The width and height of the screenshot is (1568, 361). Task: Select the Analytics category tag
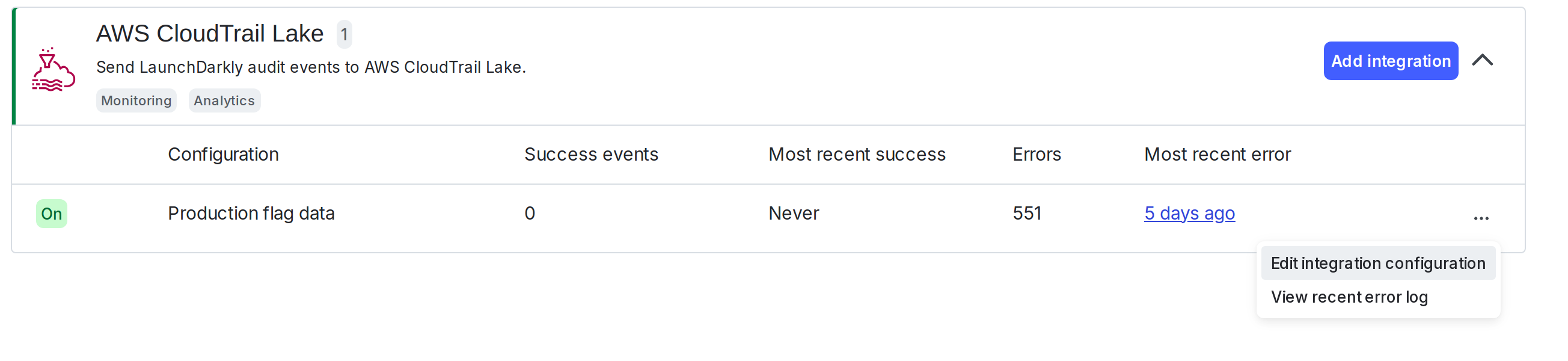point(224,100)
